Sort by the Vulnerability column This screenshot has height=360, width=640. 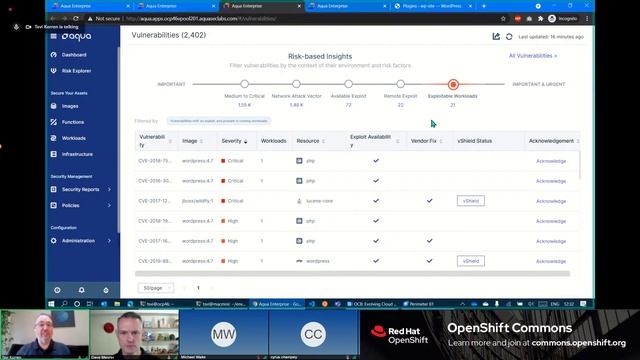[x=170, y=141]
